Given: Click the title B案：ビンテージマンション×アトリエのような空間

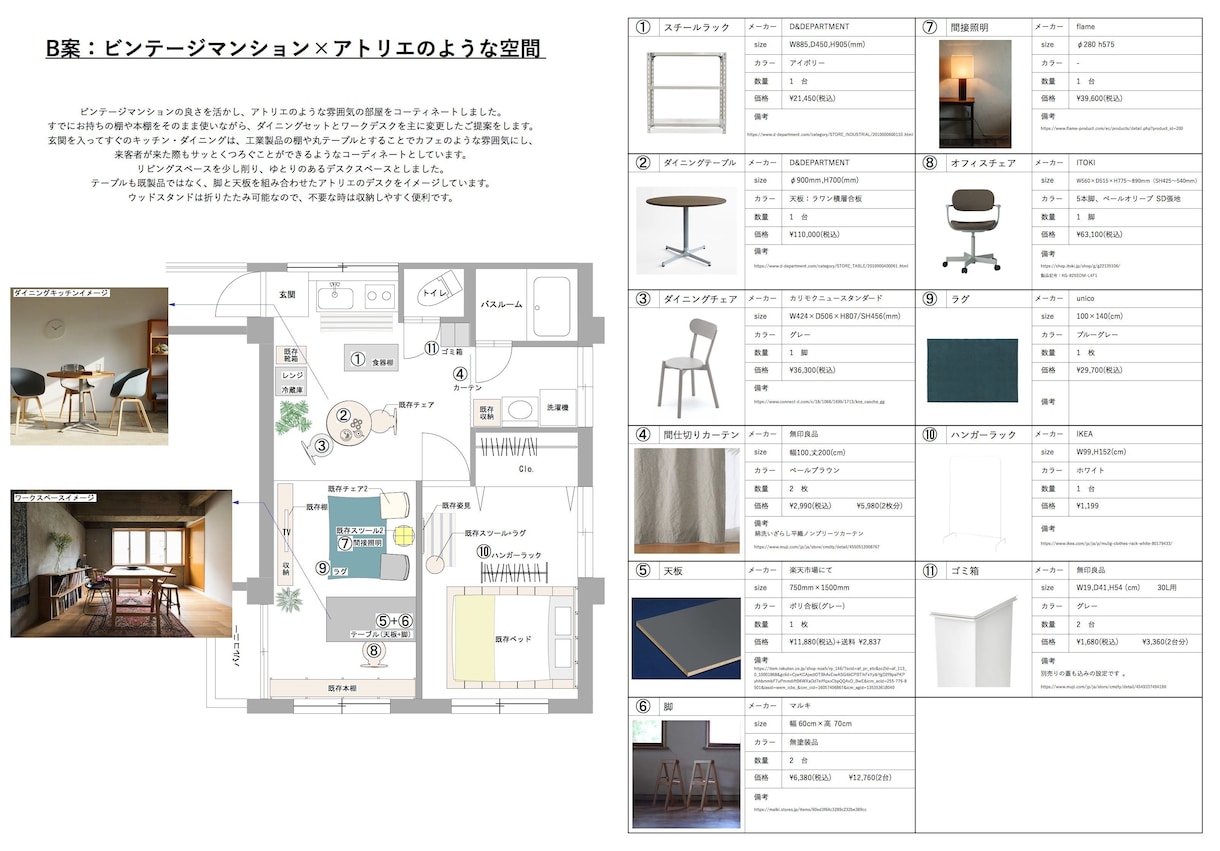Looking at the screenshot, I should pos(295,49).
